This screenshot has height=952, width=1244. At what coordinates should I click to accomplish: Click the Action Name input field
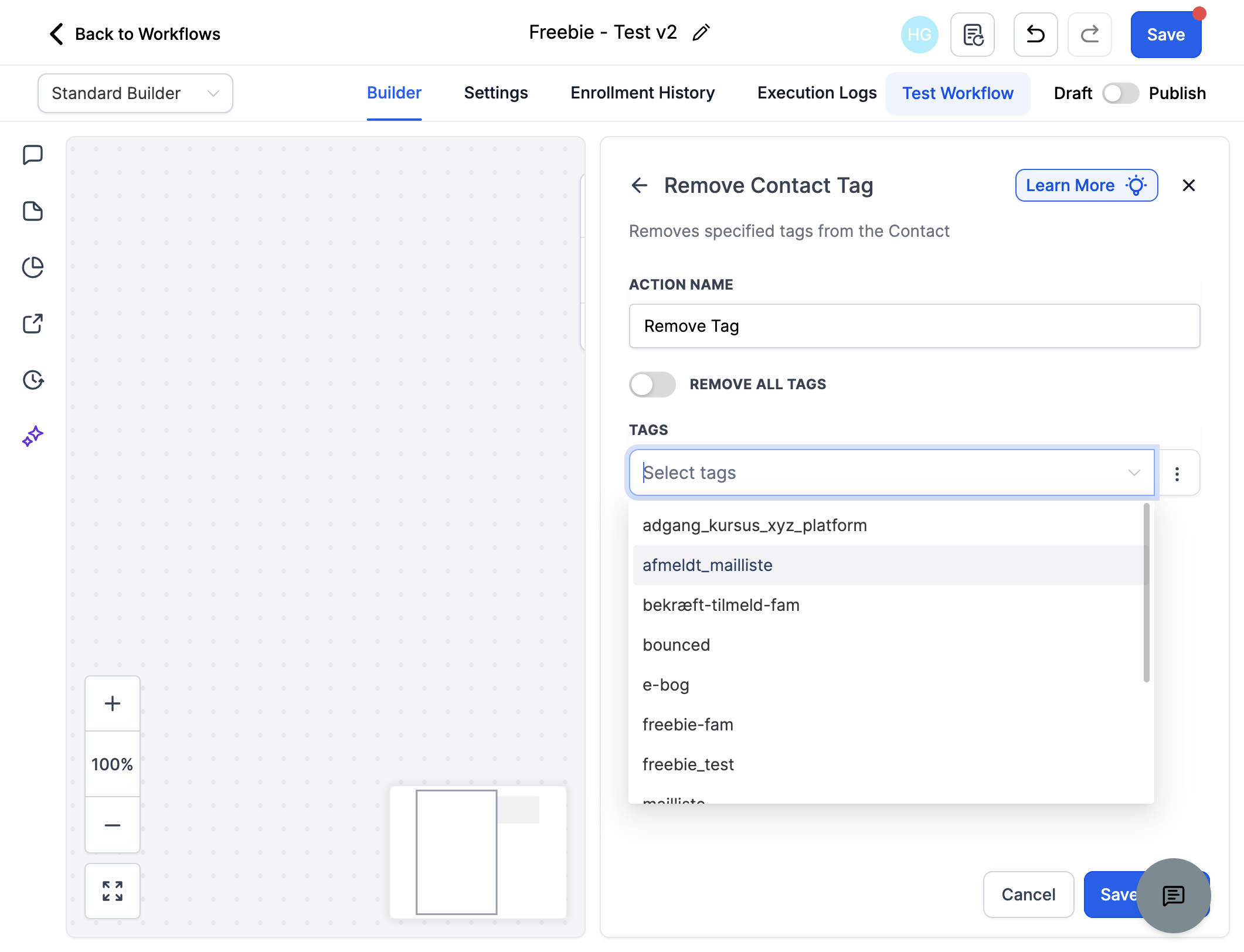[x=915, y=326]
